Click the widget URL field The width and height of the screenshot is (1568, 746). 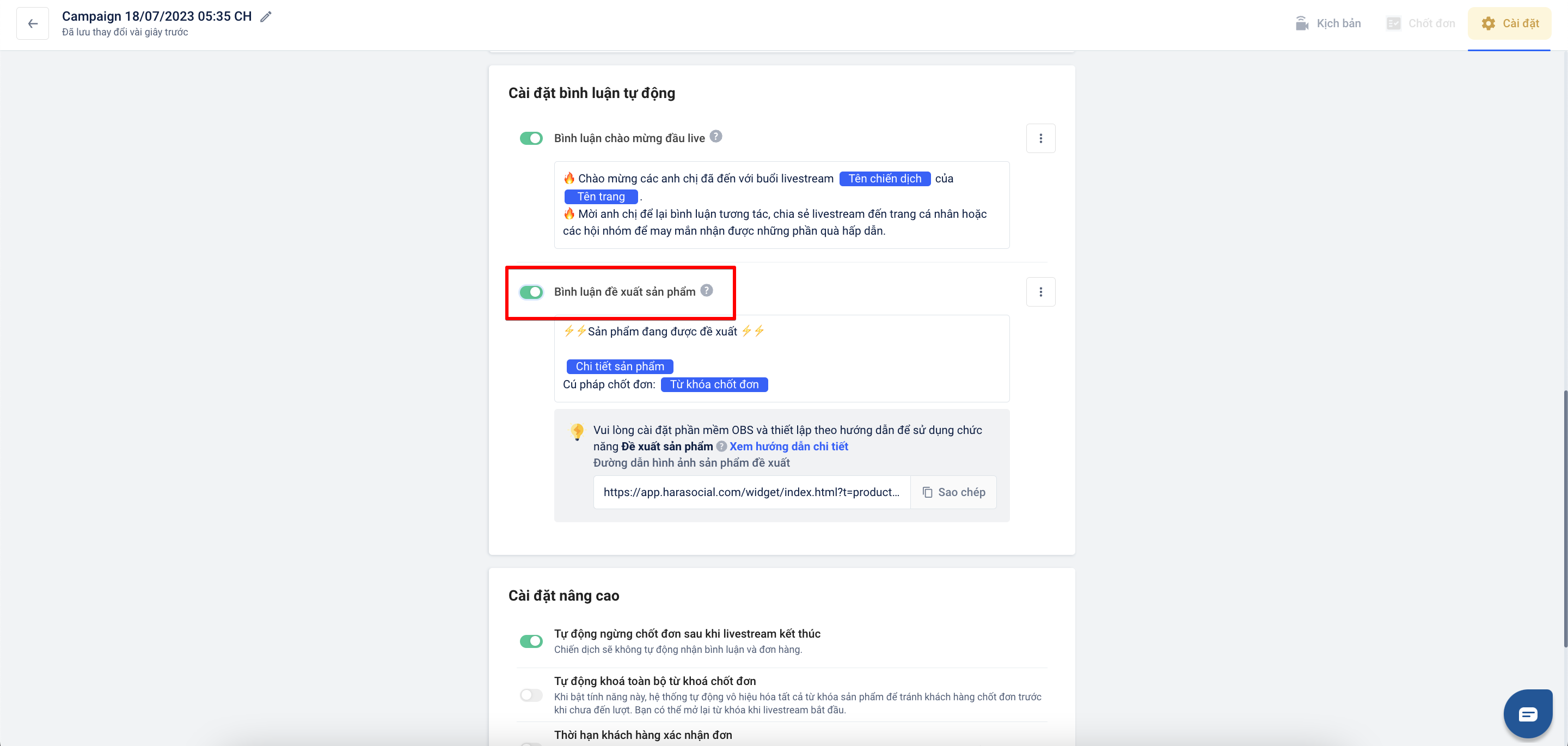click(x=751, y=492)
